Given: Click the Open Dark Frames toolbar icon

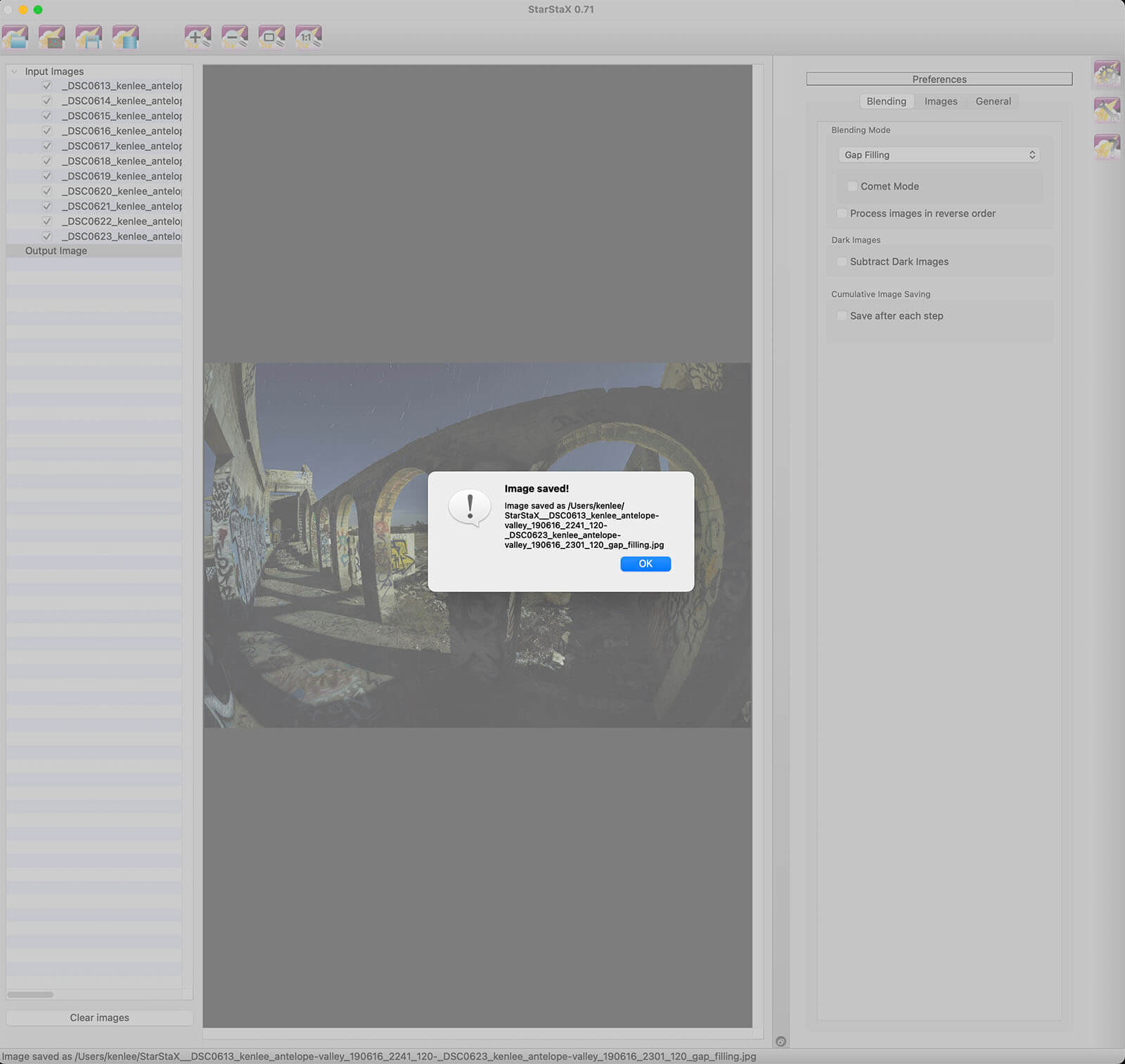Looking at the screenshot, I should [52, 37].
